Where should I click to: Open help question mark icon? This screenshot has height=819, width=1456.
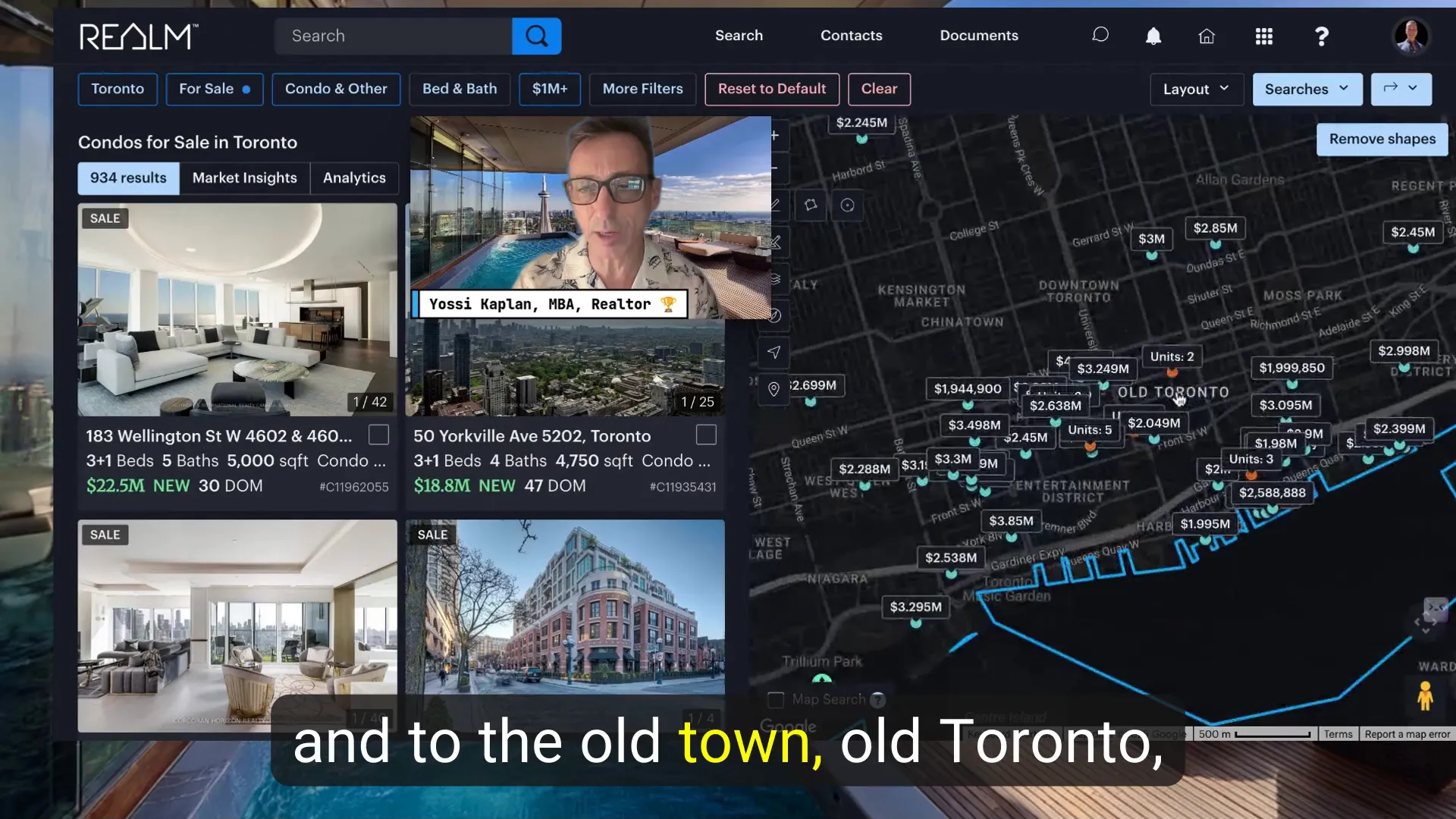click(x=1321, y=36)
